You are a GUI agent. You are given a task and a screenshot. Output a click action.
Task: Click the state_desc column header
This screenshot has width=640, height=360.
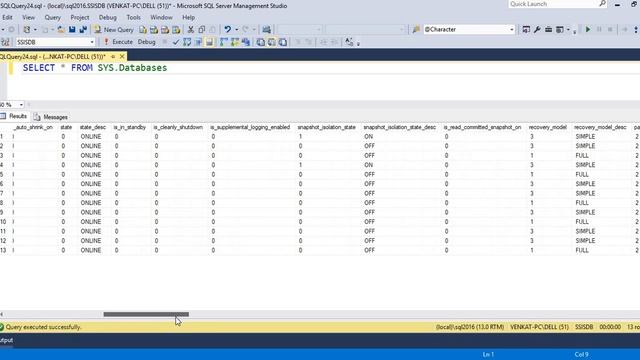93,127
